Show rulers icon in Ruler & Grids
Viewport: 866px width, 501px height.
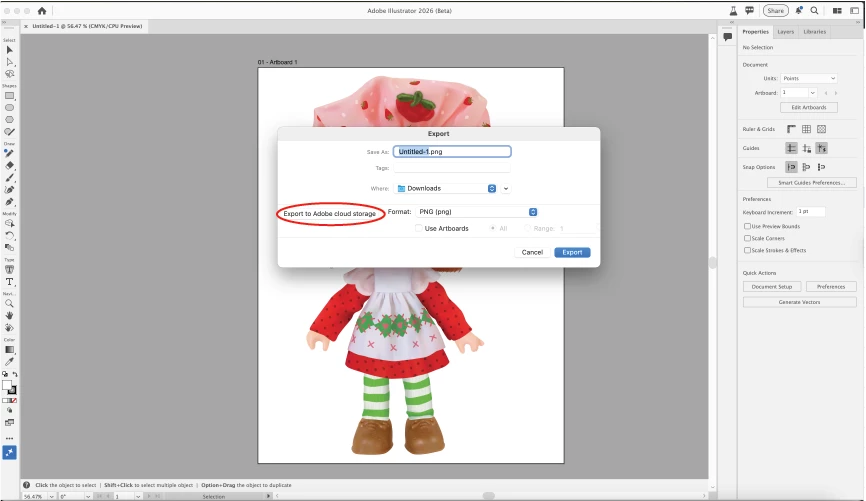pos(791,129)
